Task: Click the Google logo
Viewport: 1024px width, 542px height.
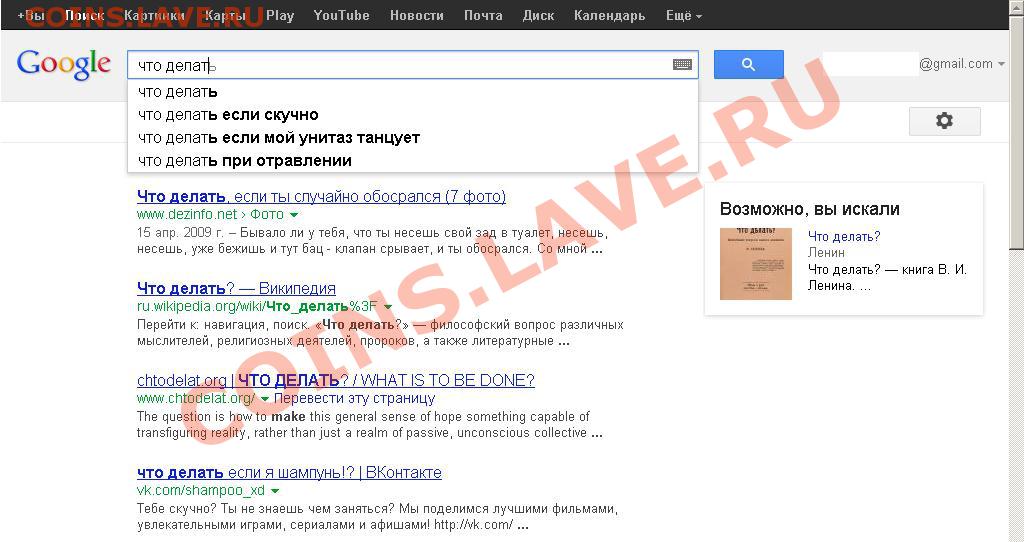Action: tap(64, 65)
